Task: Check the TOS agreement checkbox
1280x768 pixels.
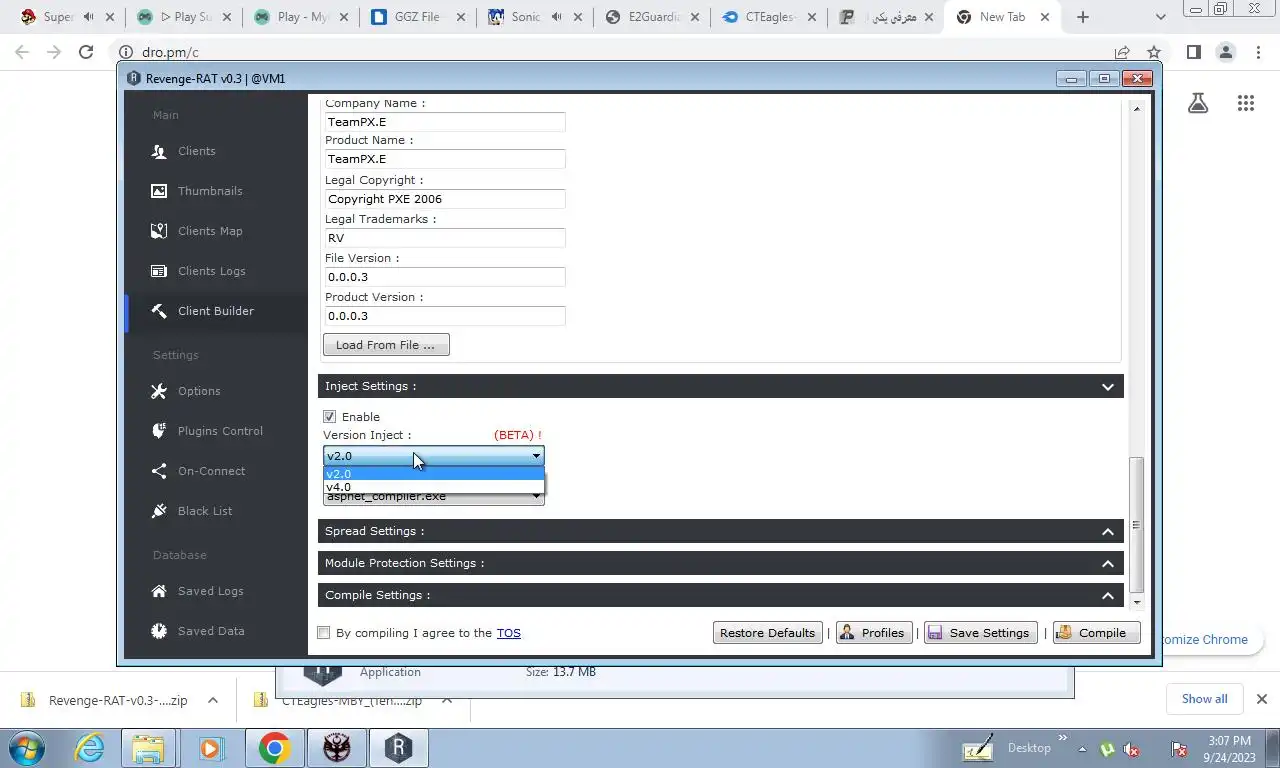Action: coord(323,632)
